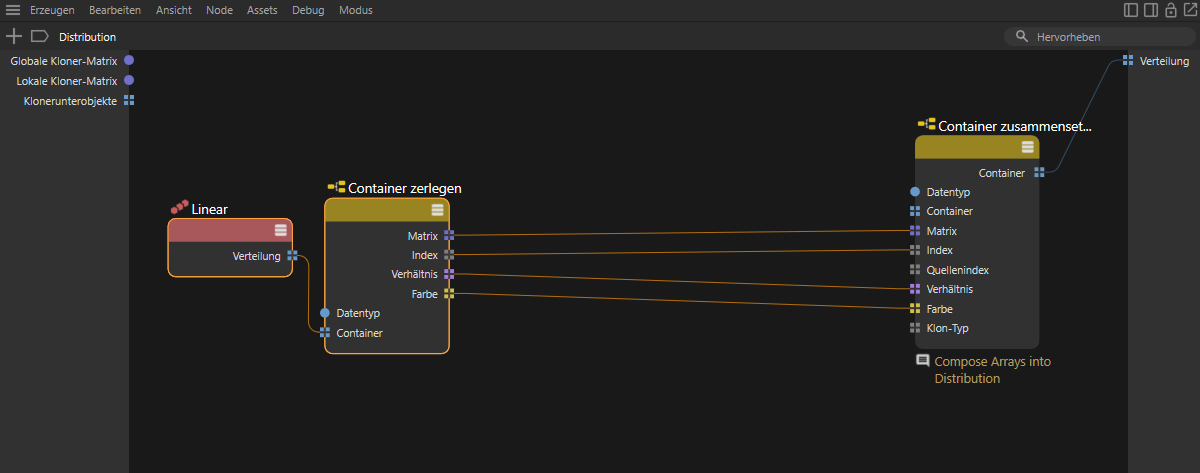The height and width of the screenshot is (473, 1200).
Task: Click the plus icon to add a node
Action: point(13,36)
